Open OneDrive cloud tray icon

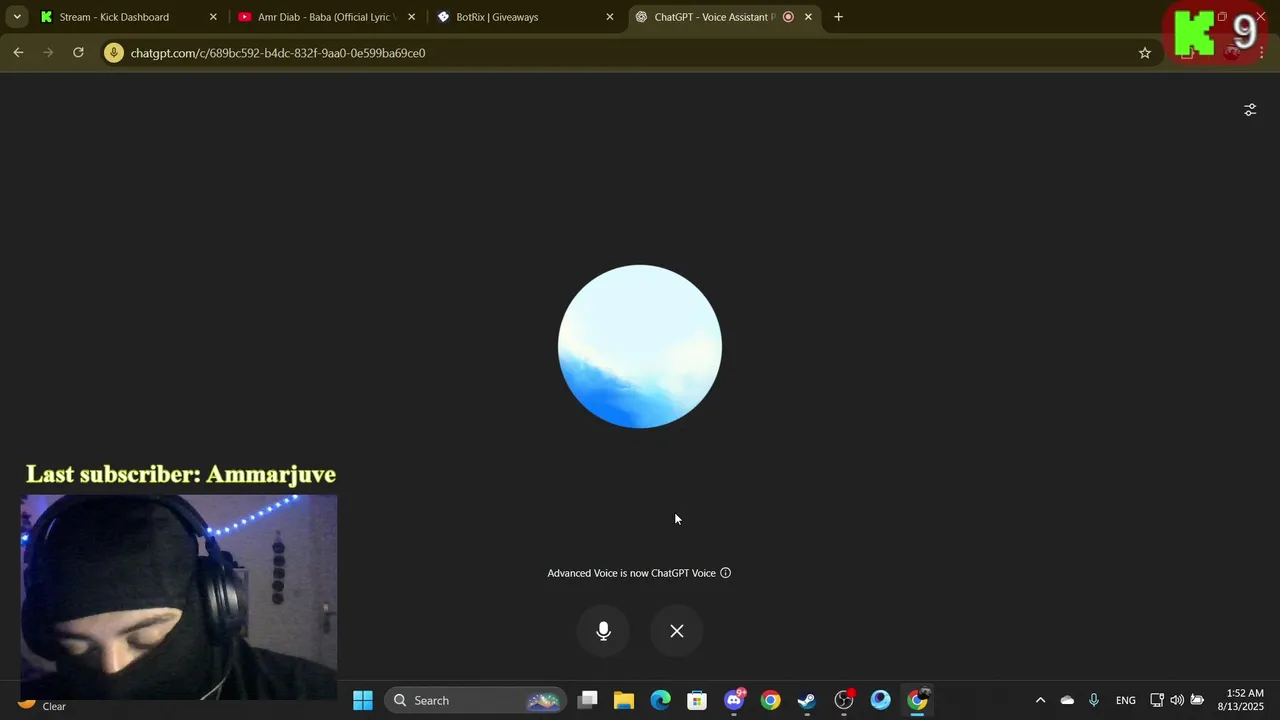1067,700
